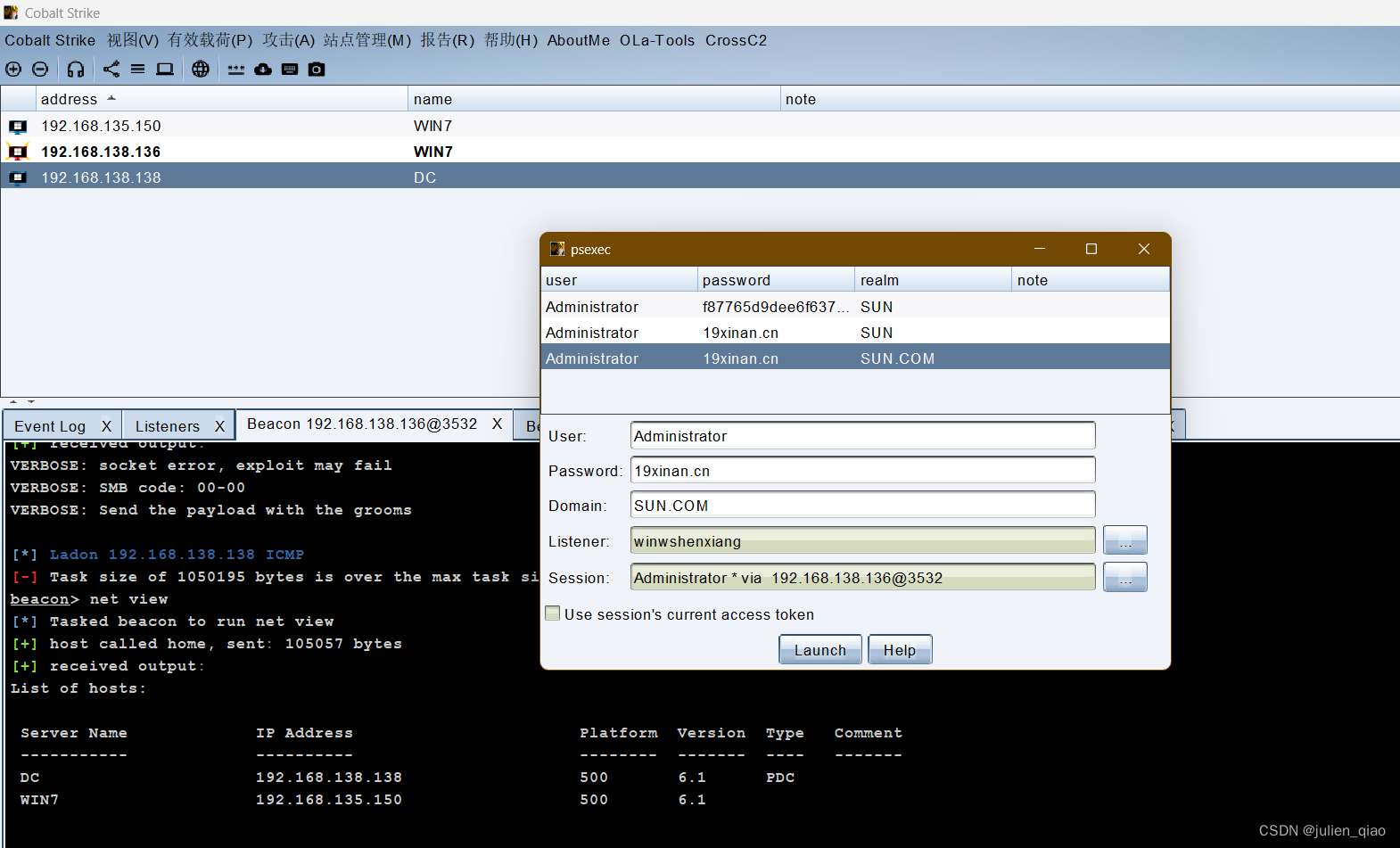
Task: Open the 帮助(H) menu
Action: click(x=511, y=40)
